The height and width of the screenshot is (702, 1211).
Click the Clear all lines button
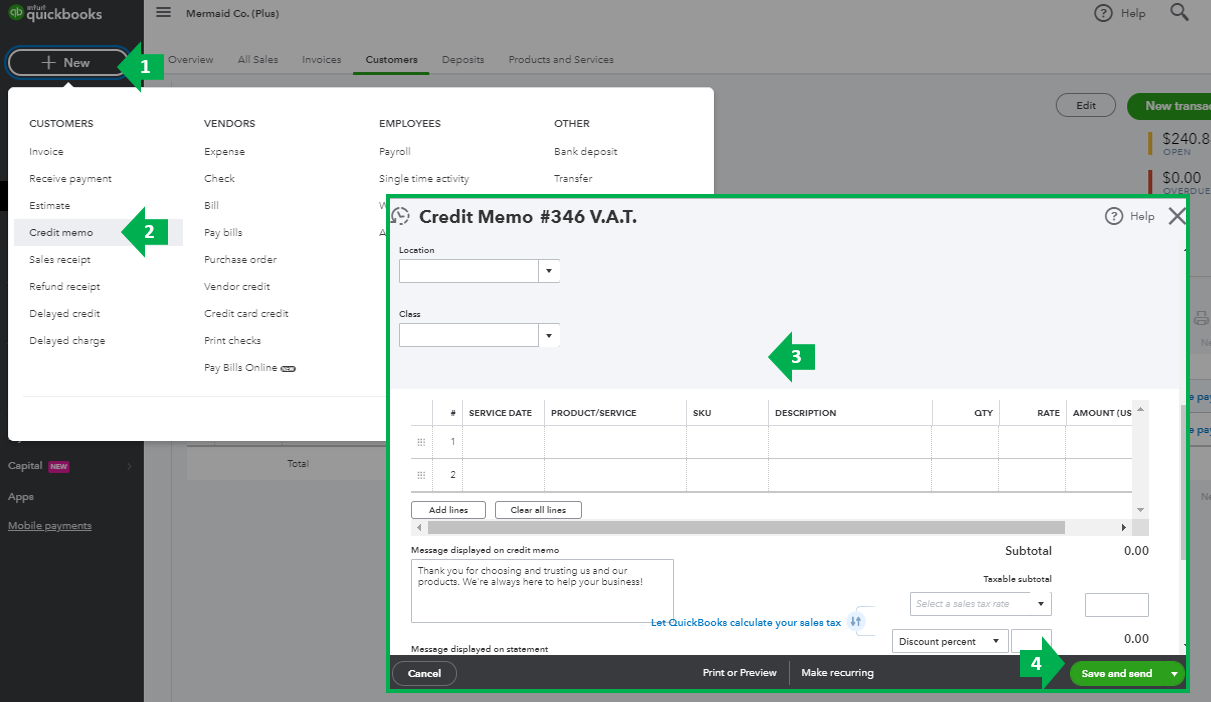(x=538, y=509)
